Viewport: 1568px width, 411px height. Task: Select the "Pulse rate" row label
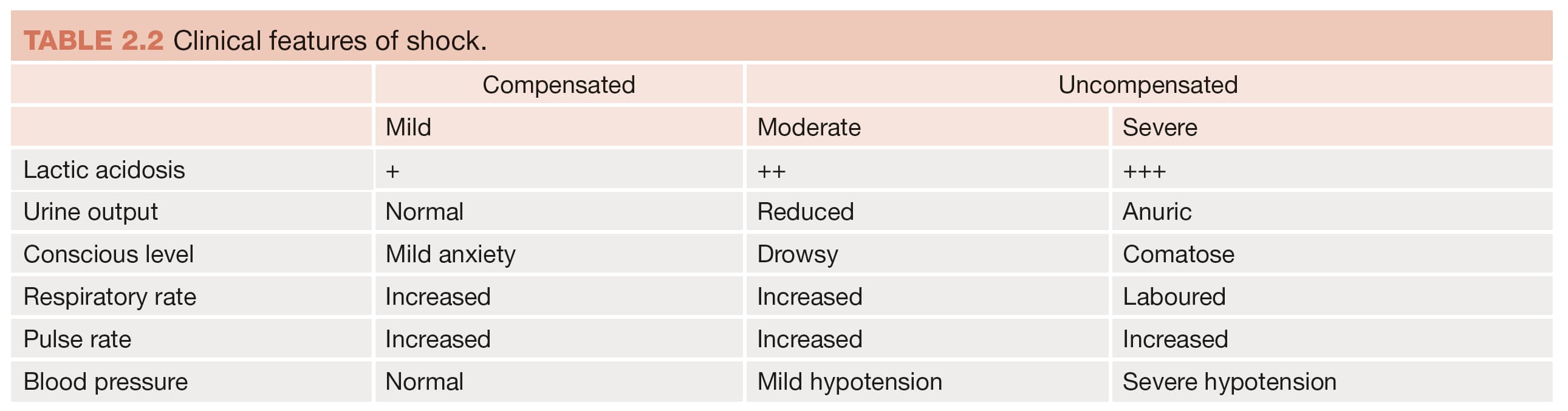click(x=77, y=339)
